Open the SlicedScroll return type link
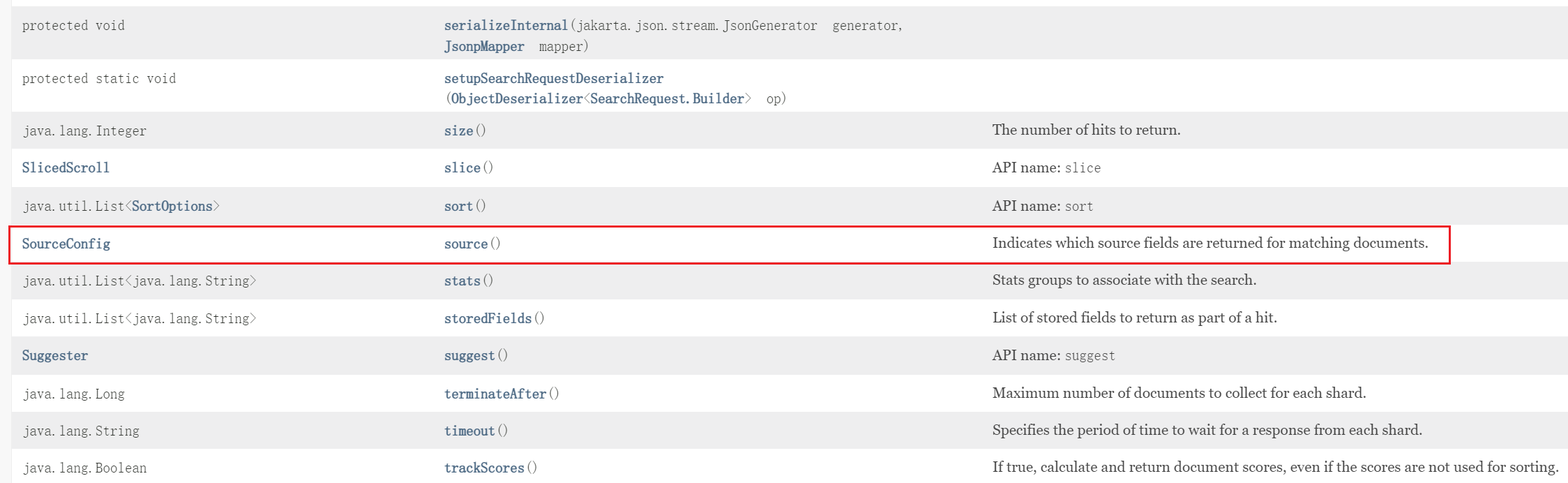 [x=66, y=168]
